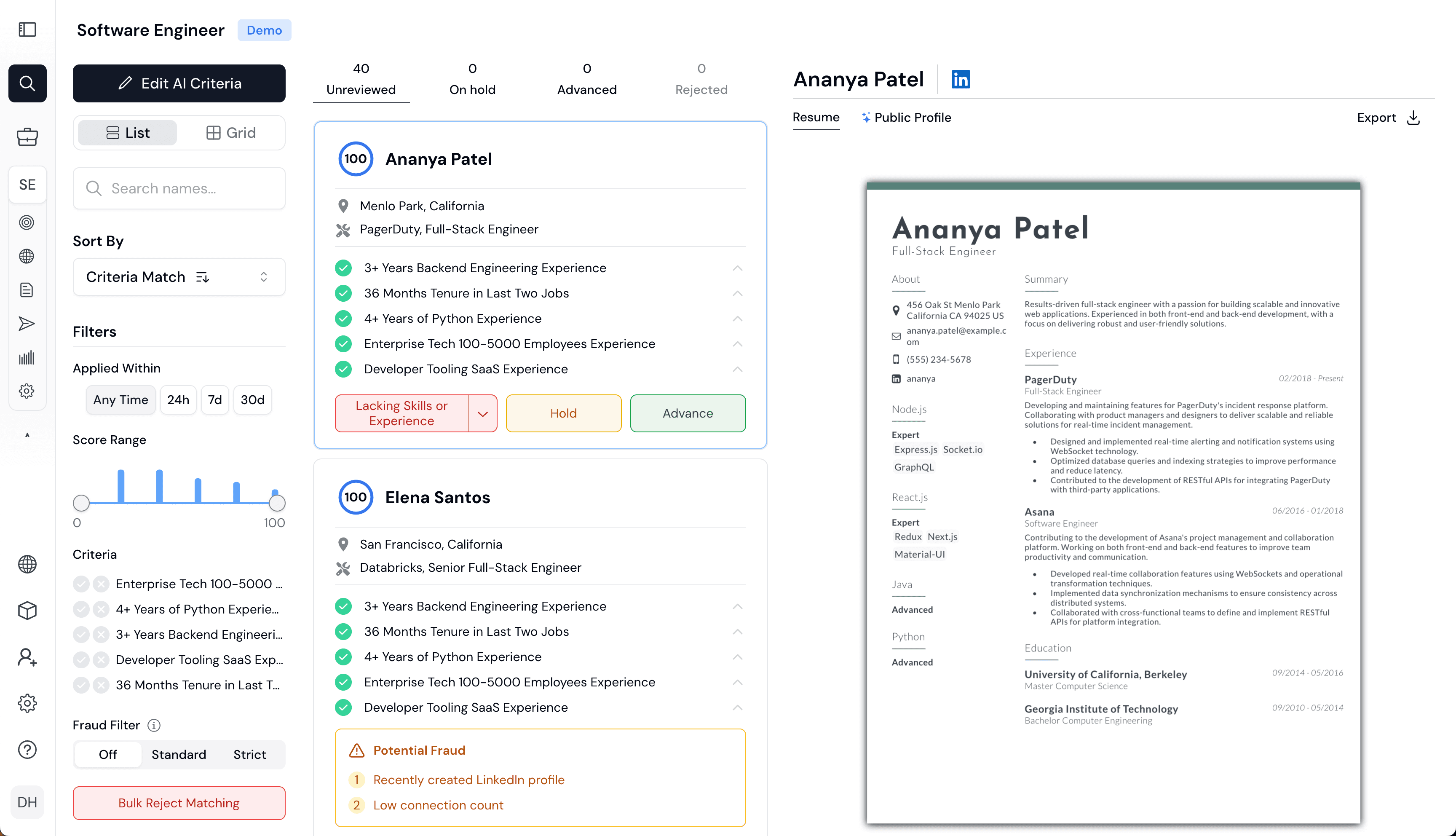Set Fraud Filter to Strict

coord(249,755)
